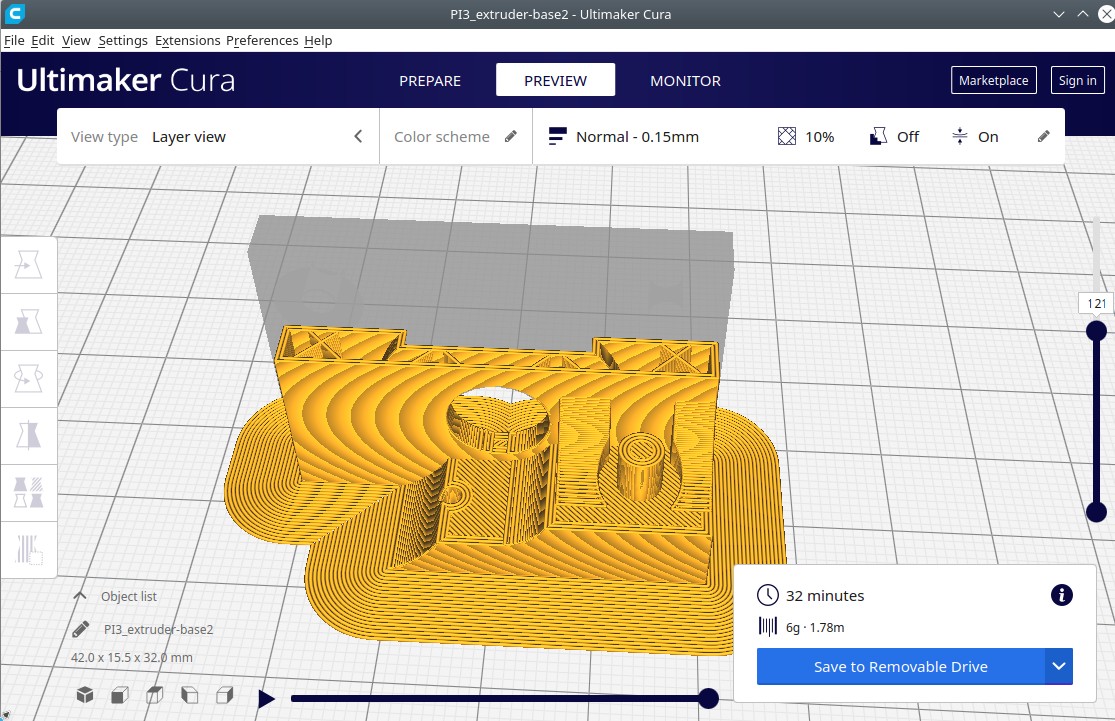Select the Rotate tool in left toolbar
Image resolution: width=1115 pixels, height=721 pixels.
click(28, 379)
